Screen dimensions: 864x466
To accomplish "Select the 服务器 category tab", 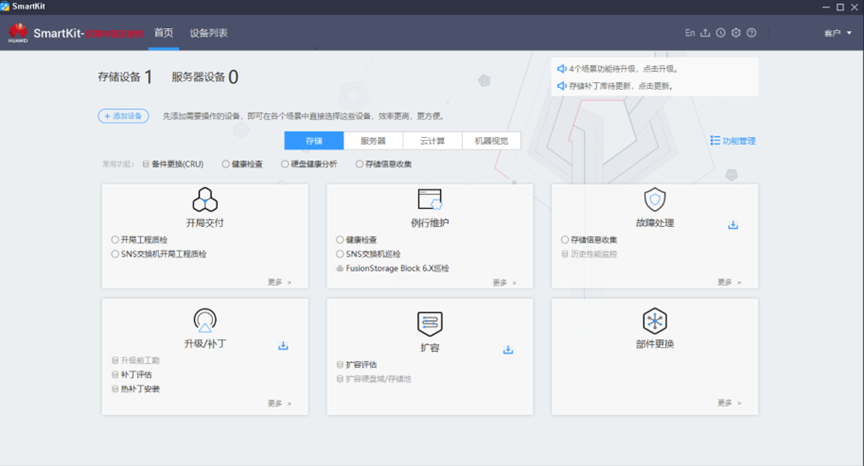I will pos(373,140).
